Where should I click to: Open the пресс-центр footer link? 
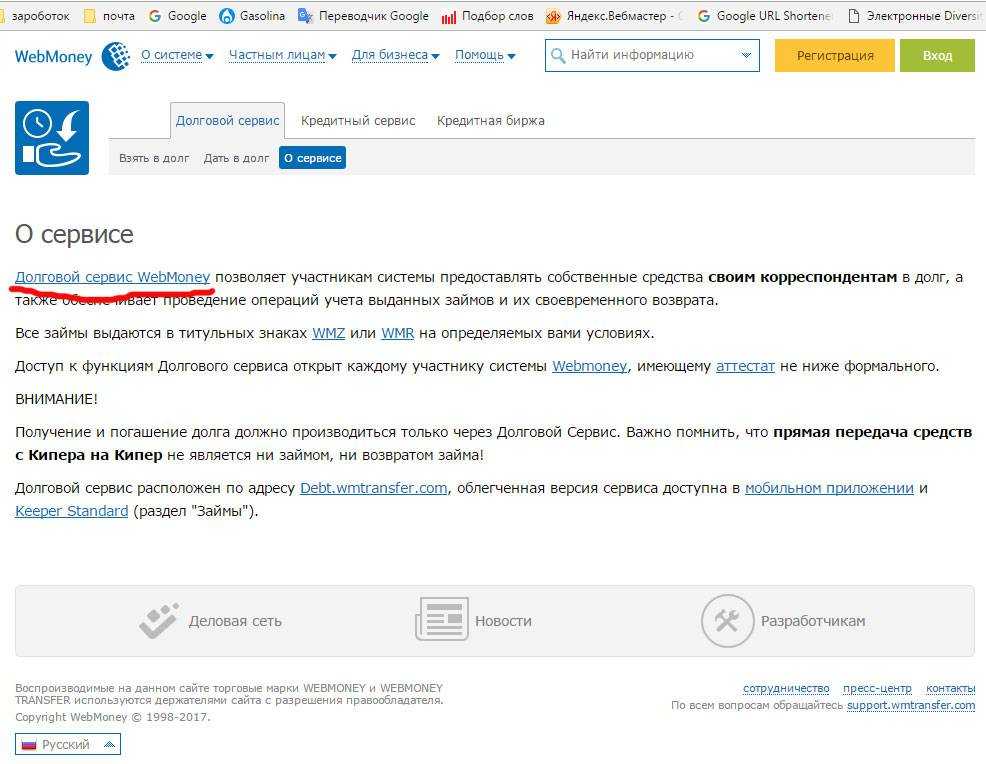click(x=877, y=689)
